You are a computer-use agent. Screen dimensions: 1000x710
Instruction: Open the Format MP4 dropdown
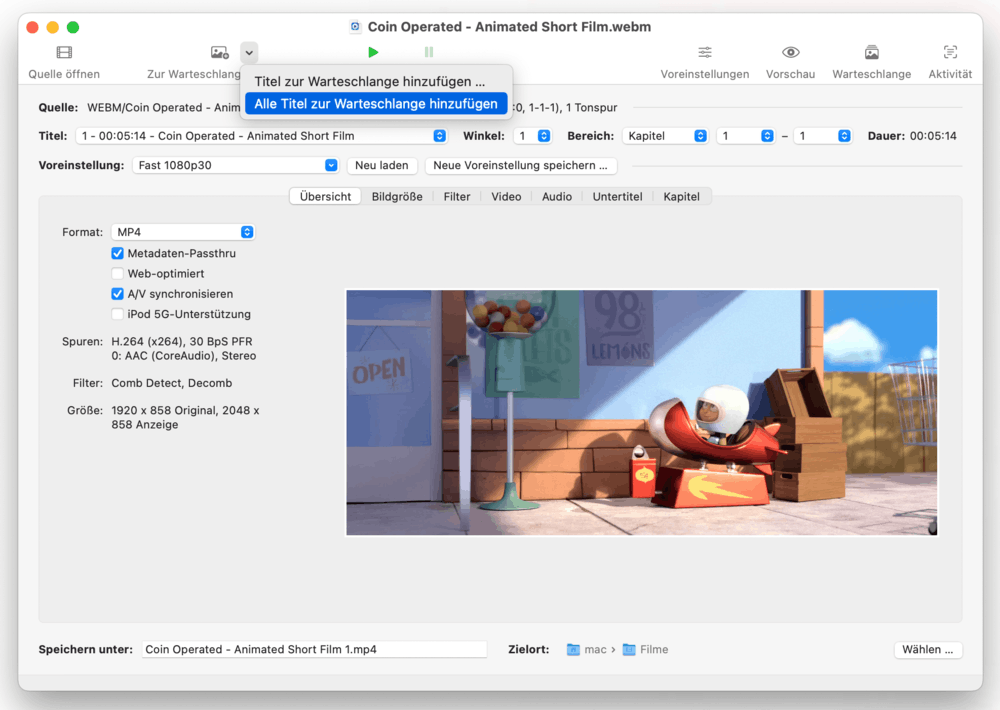click(183, 232)
